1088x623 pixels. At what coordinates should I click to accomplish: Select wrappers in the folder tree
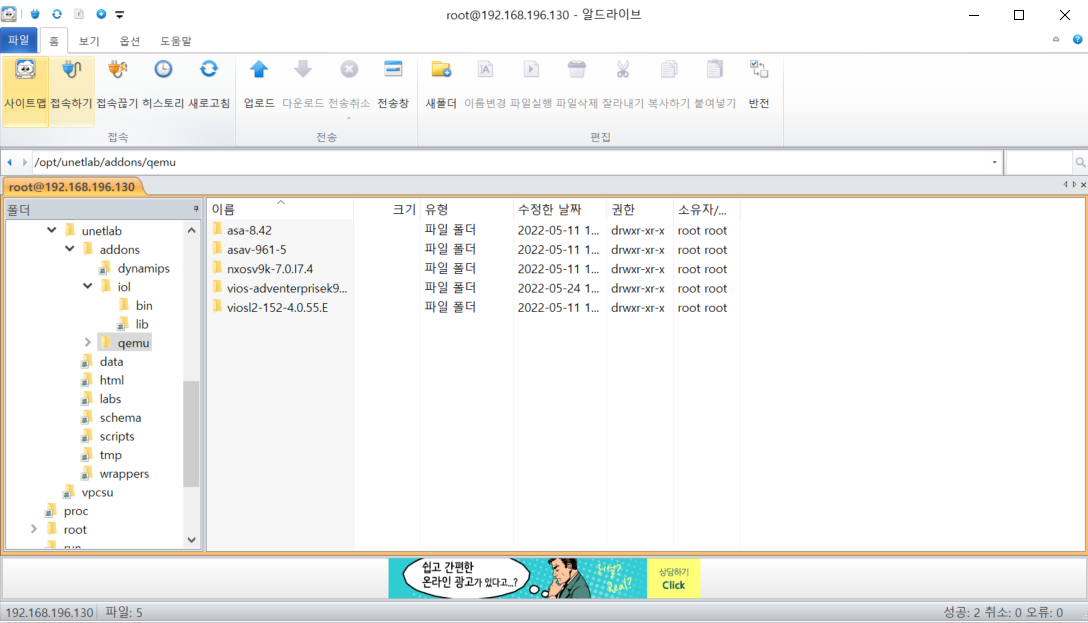click(x=124, y=474)
